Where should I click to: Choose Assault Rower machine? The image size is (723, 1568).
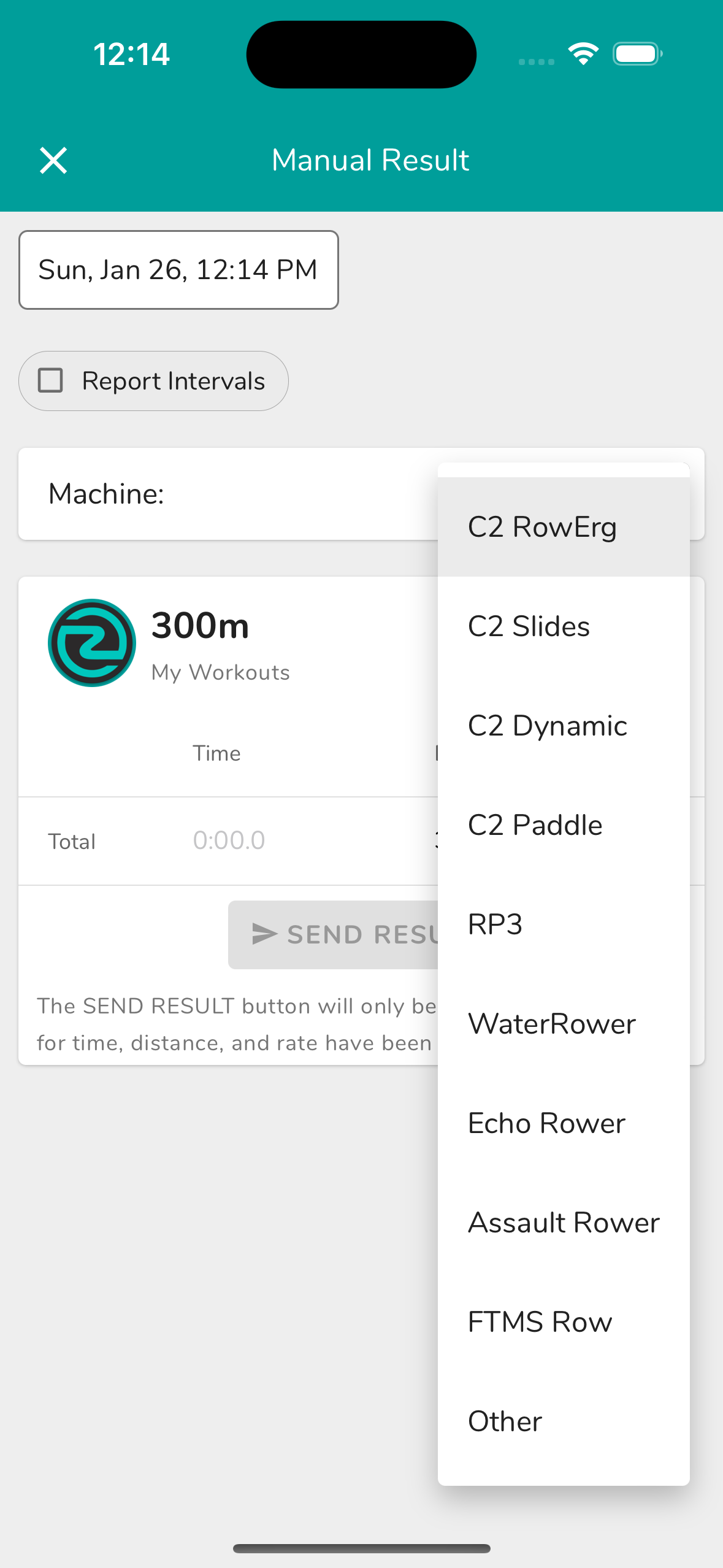coord(563,1223)
